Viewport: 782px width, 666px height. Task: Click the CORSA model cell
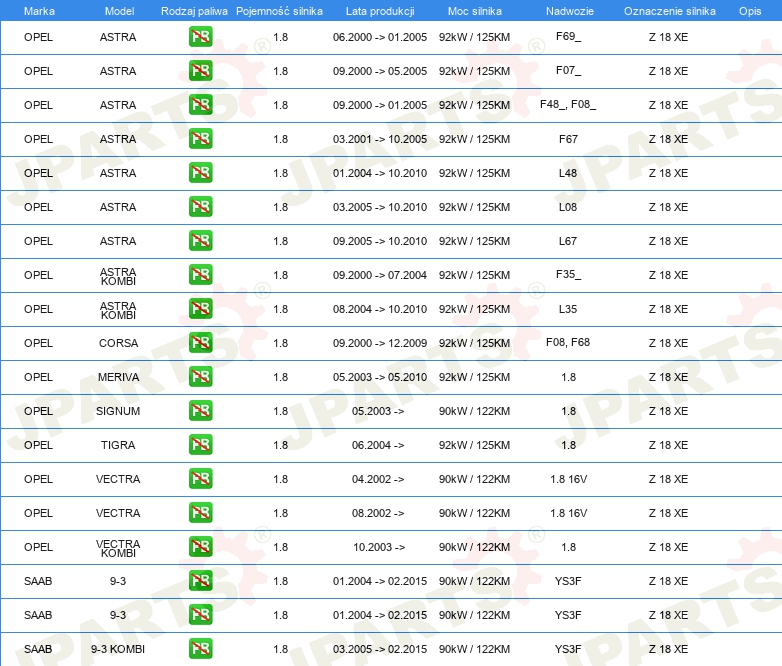tap(118, 343)
